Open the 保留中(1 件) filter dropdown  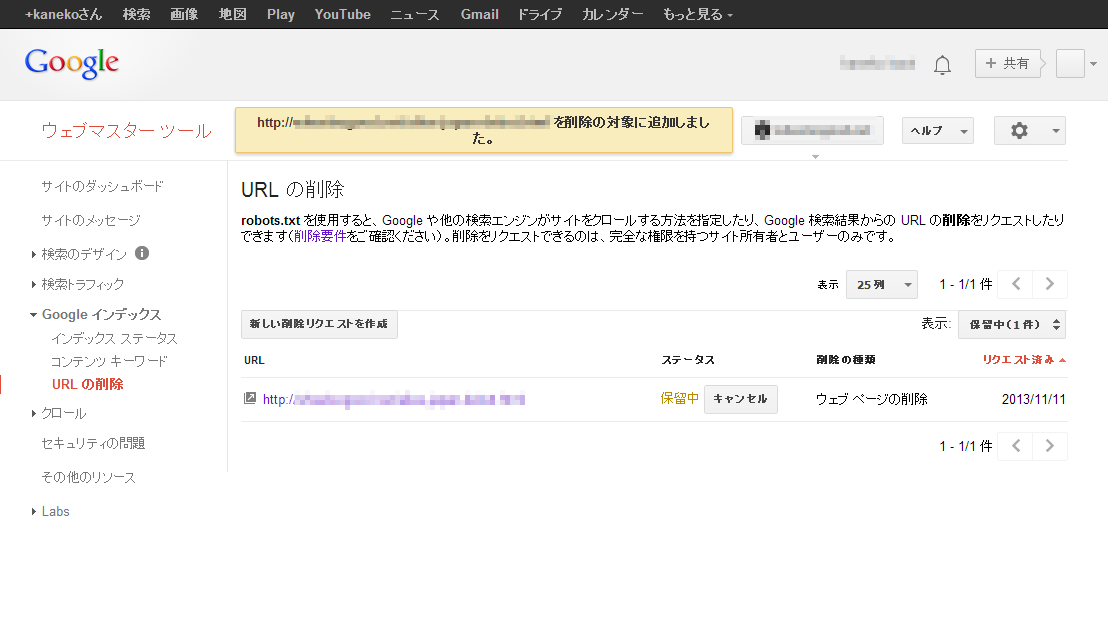pos(1012,324)
